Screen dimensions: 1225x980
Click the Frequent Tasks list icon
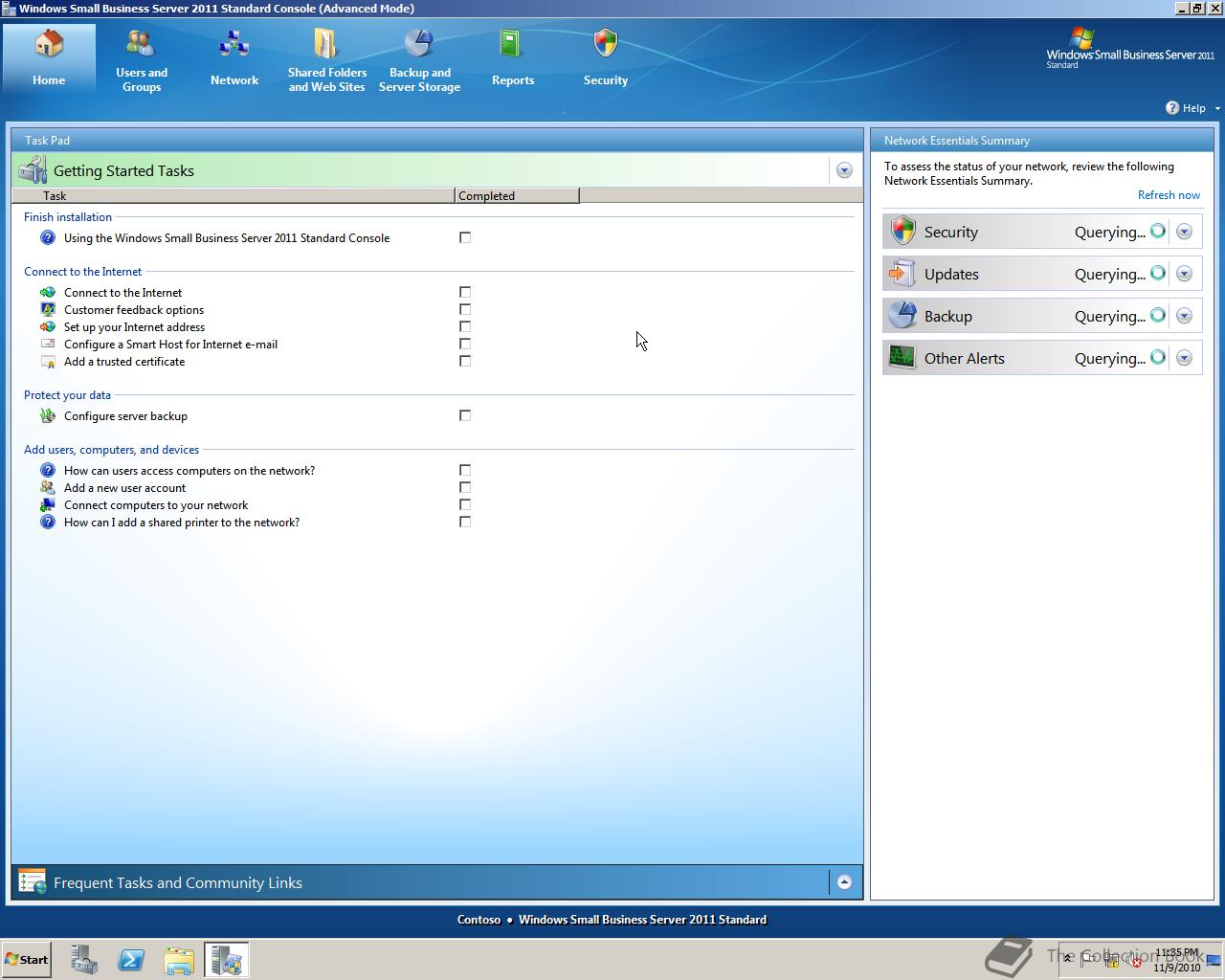click(33, 882)
